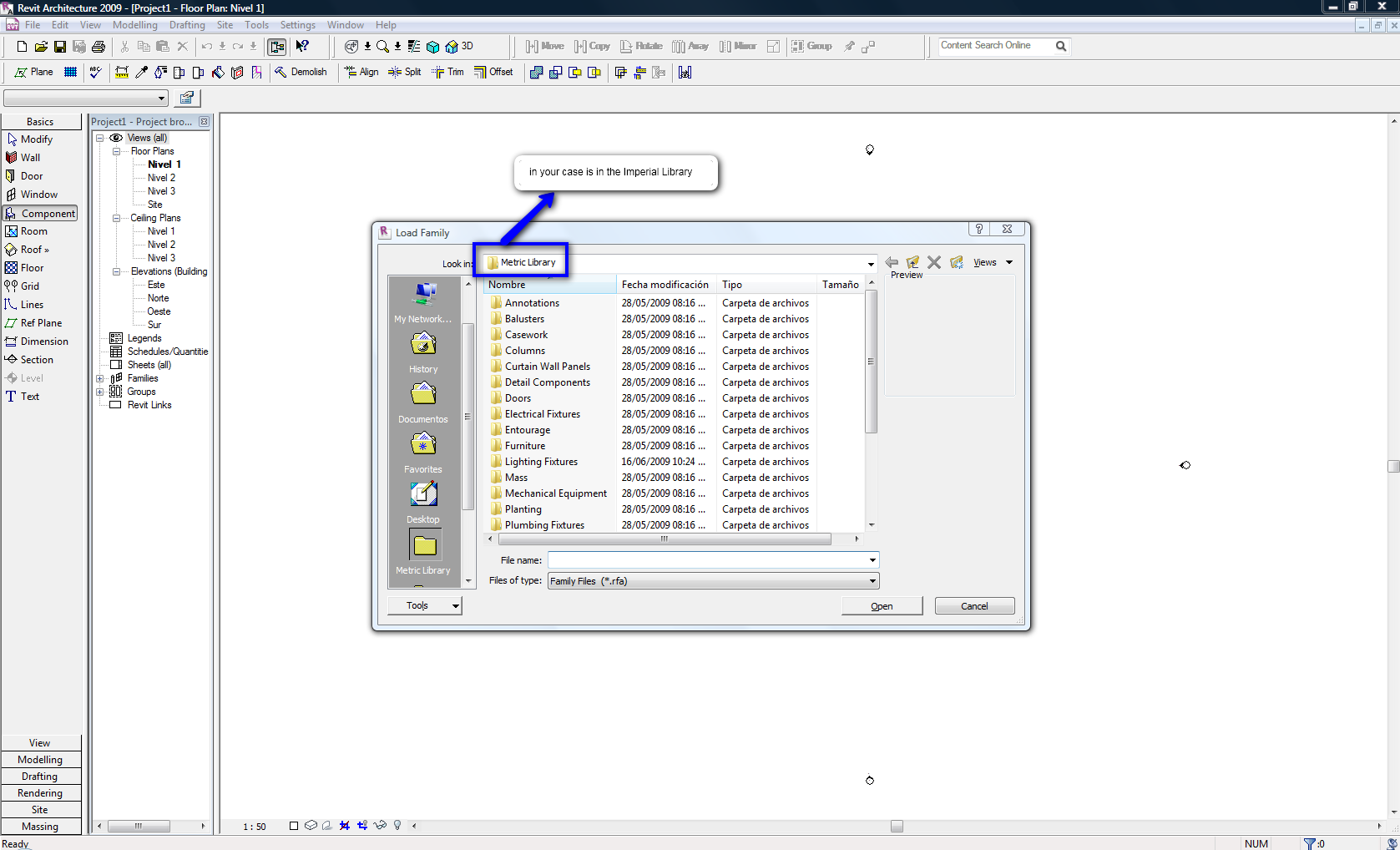Open the Edit menu
Image resolution: width=1400 pixels, height=850 pixels.
click(60, 25)
